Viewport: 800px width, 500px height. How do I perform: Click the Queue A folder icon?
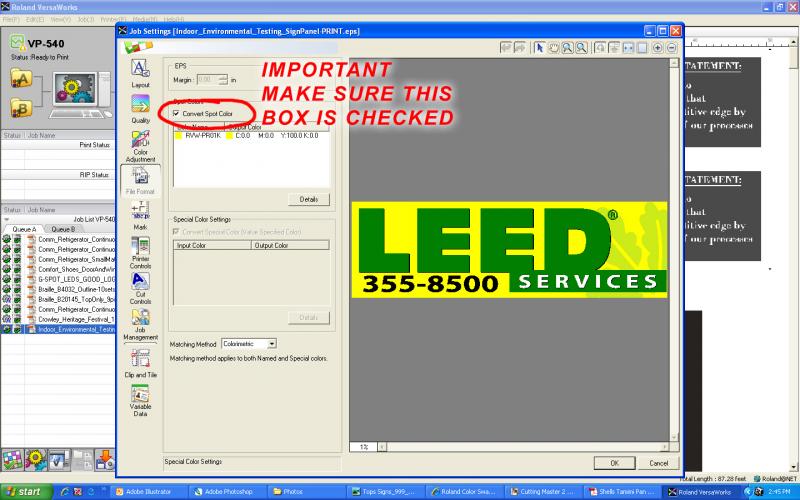click(x=21, y=79)
